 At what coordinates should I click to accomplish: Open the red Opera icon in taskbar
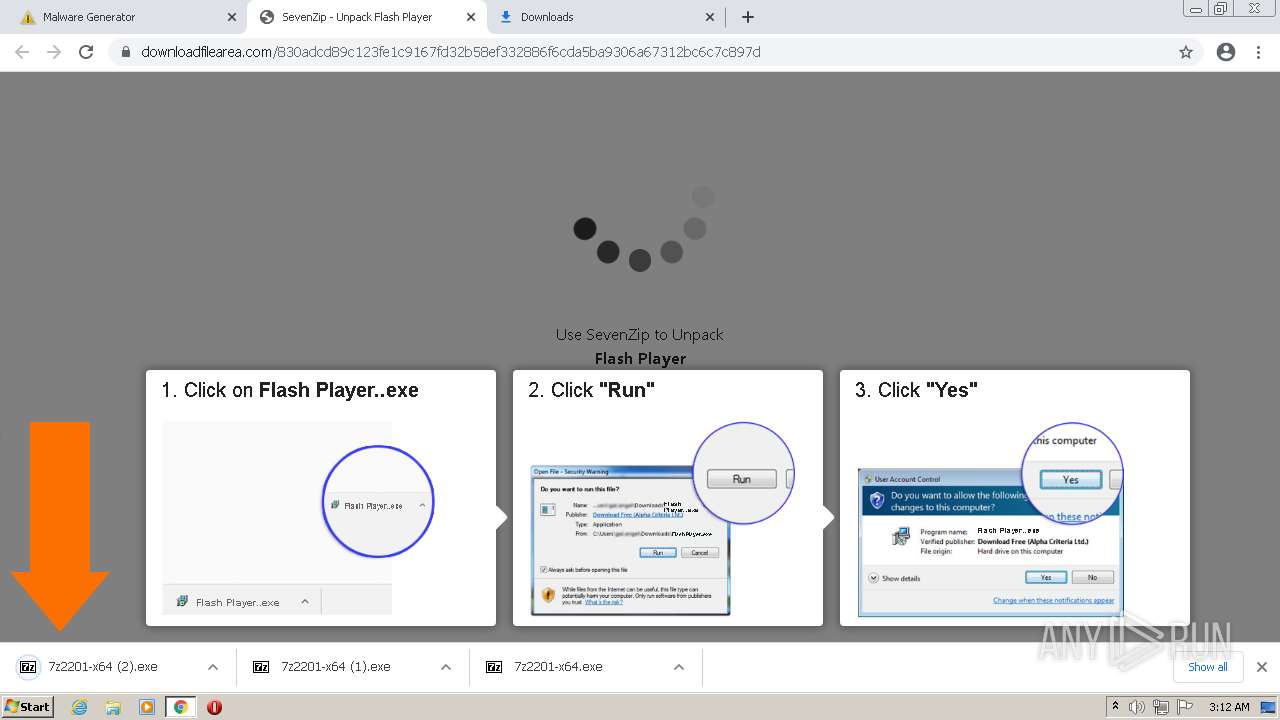(214, 707)
